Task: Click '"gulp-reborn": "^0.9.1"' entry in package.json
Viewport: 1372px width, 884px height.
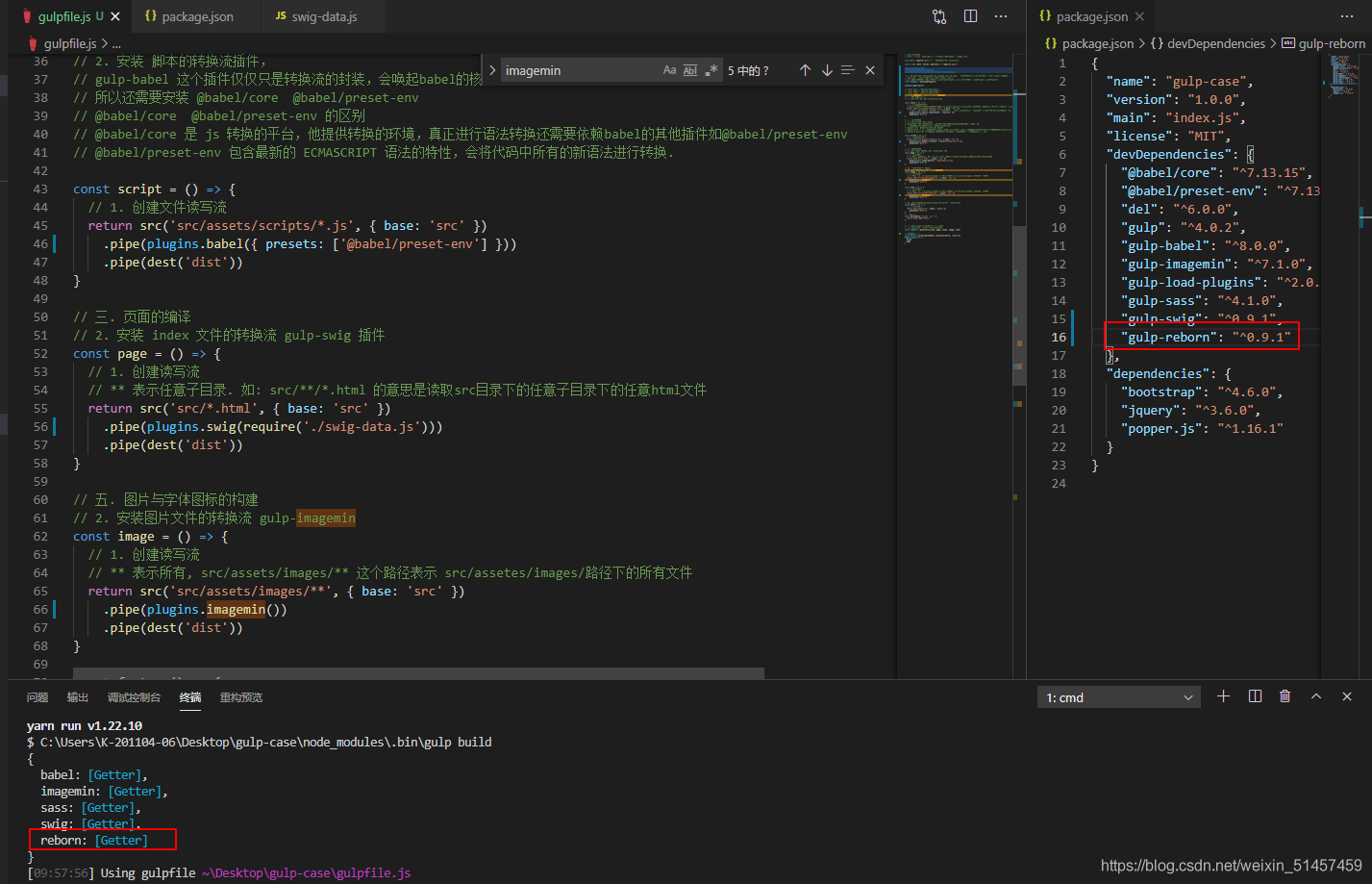Action: pos(1206,337)
